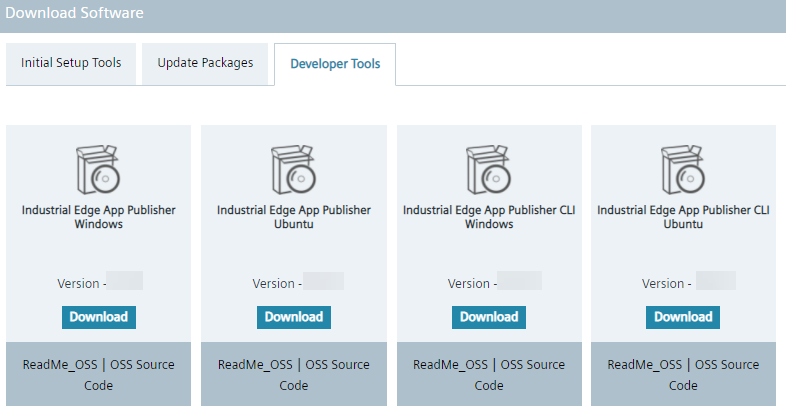The image size is (786, 419).
Task: Switch to the Initial Setup Tools tab
Action: coord(71,63)
